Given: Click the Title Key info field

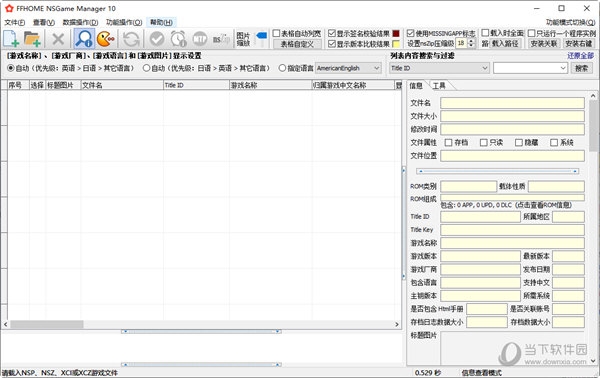Looking at the screenshot, I should click(x=512, y=230).
